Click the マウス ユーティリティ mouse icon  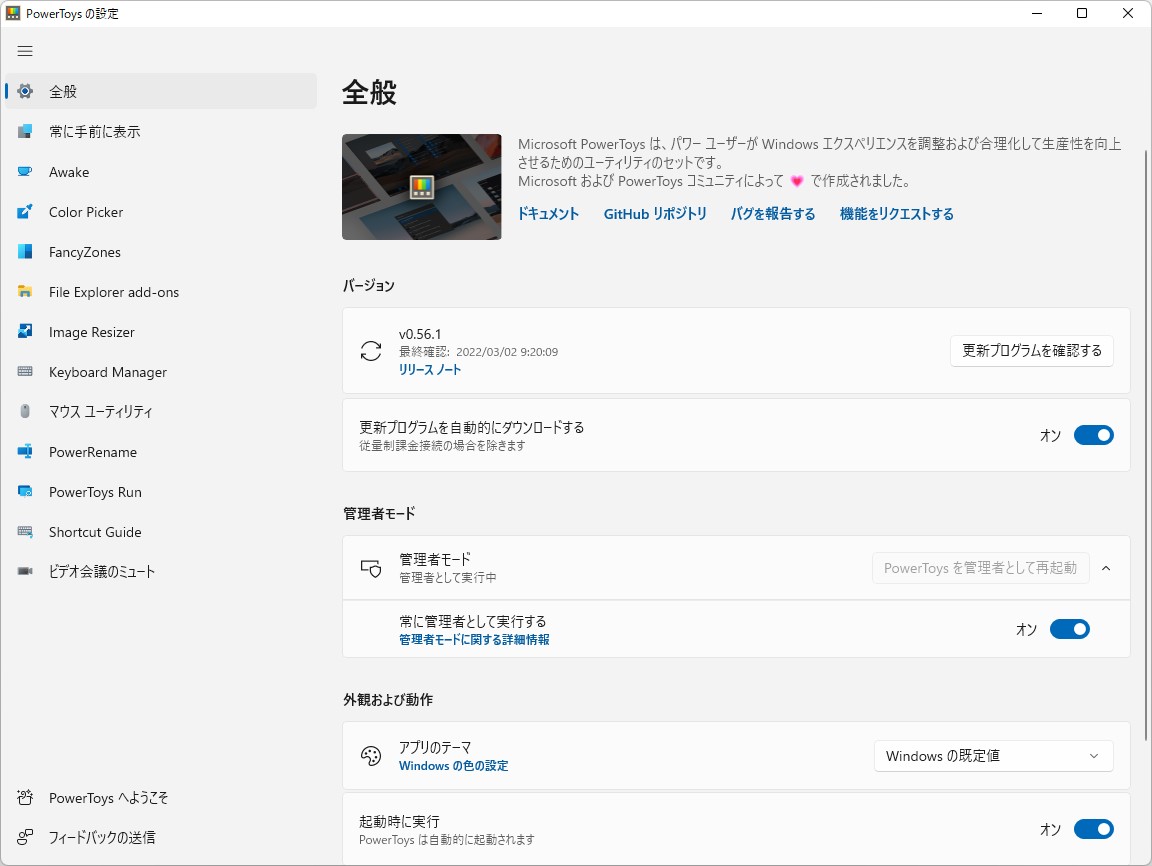25,411
